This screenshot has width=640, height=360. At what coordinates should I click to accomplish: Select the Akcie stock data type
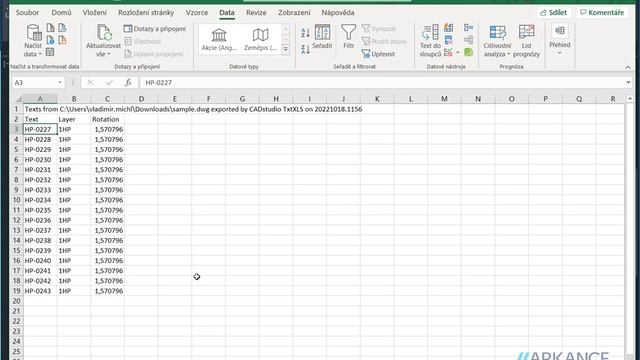click(219, 40)
